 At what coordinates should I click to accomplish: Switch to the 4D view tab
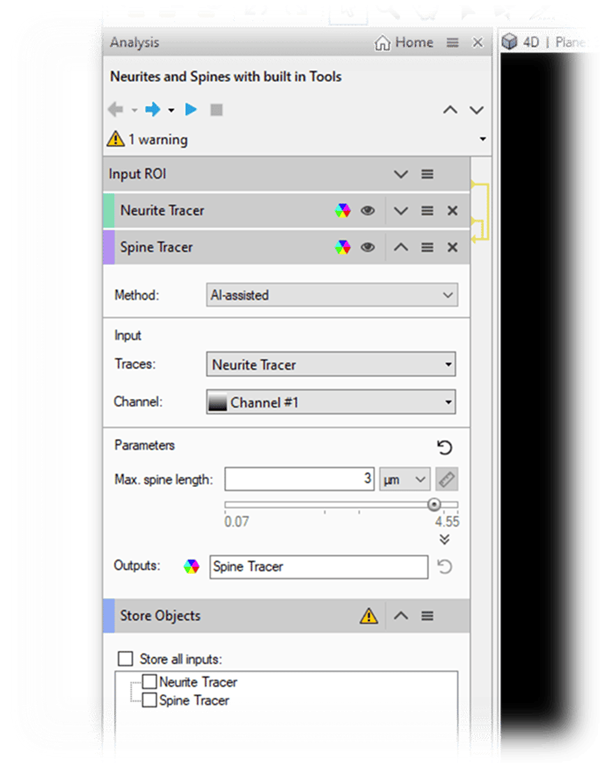point(532,42)
